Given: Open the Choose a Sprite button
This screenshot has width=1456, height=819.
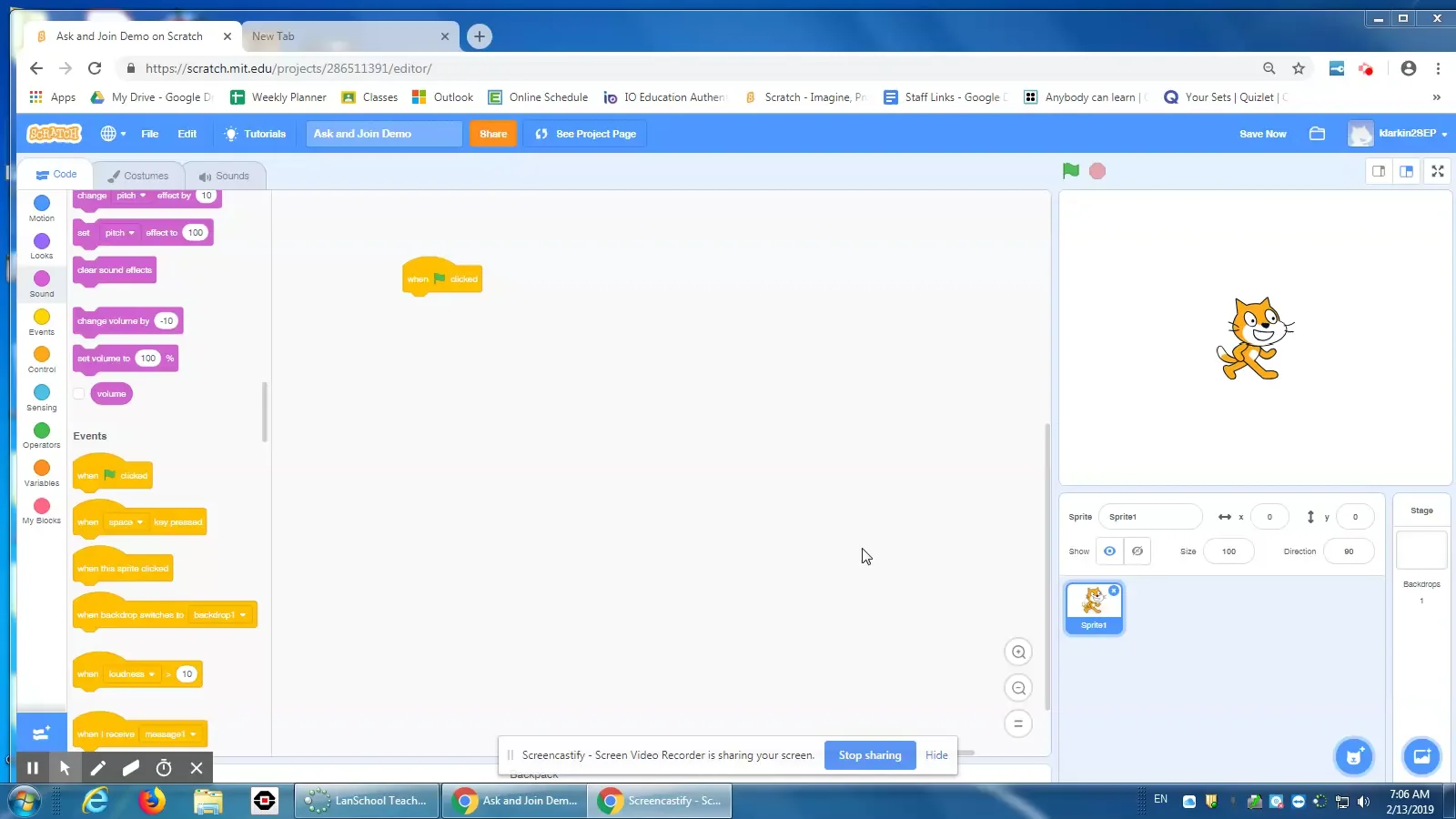Looking at the screenshot, I should pos(1354,756).
